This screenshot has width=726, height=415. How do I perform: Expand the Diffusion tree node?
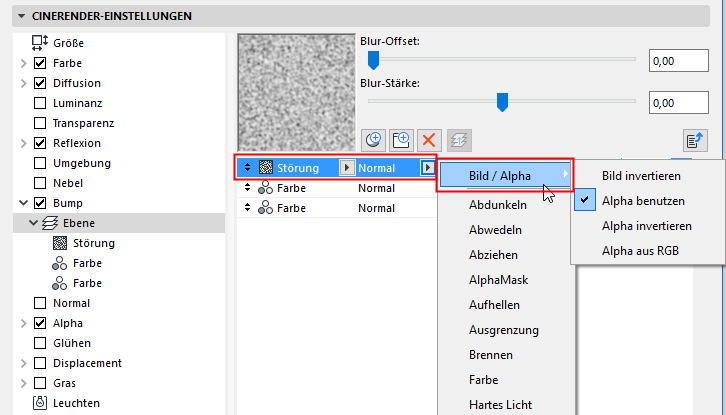24,83
